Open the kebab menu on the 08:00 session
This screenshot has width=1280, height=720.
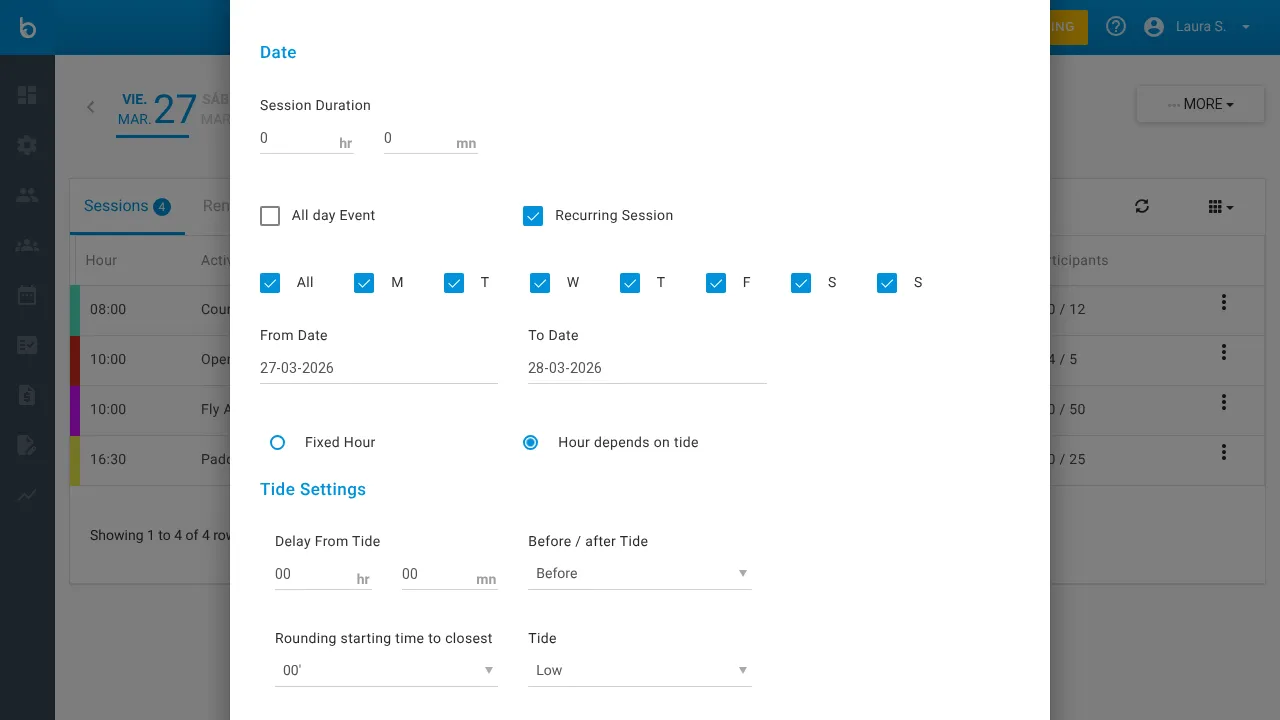point(1223,302)
